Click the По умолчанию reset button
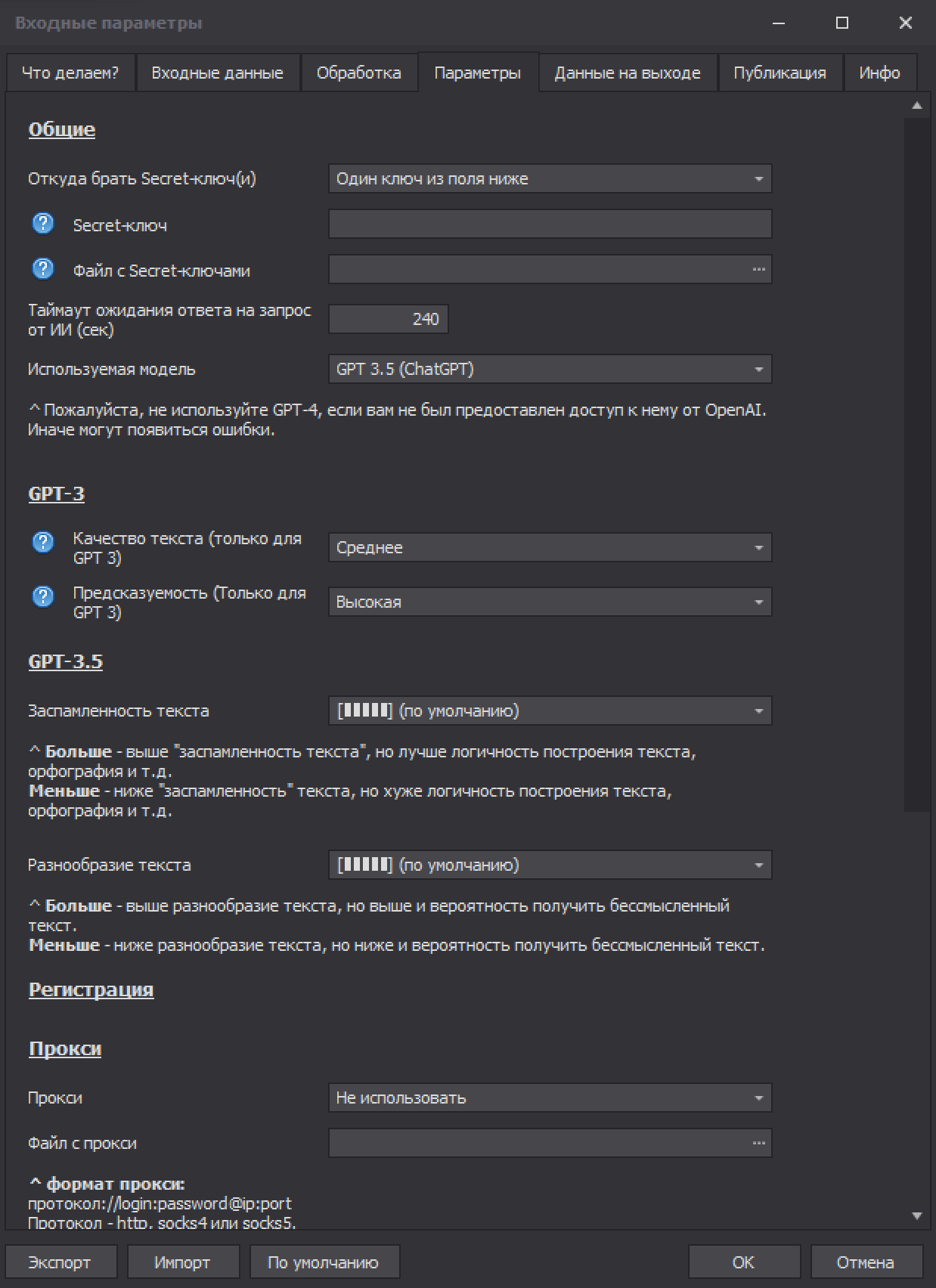 click(x=323, y=1262)
